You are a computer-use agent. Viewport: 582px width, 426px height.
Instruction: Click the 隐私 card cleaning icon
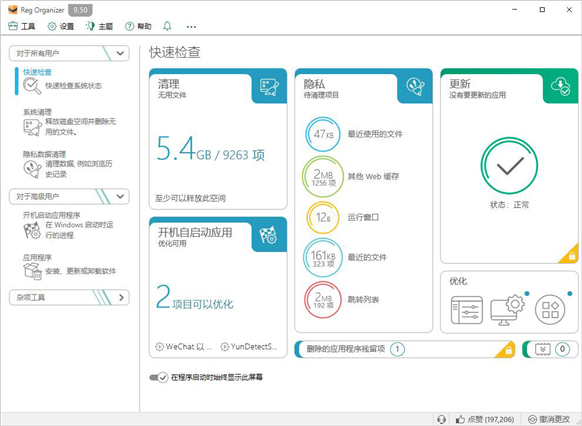click(415, 87)
